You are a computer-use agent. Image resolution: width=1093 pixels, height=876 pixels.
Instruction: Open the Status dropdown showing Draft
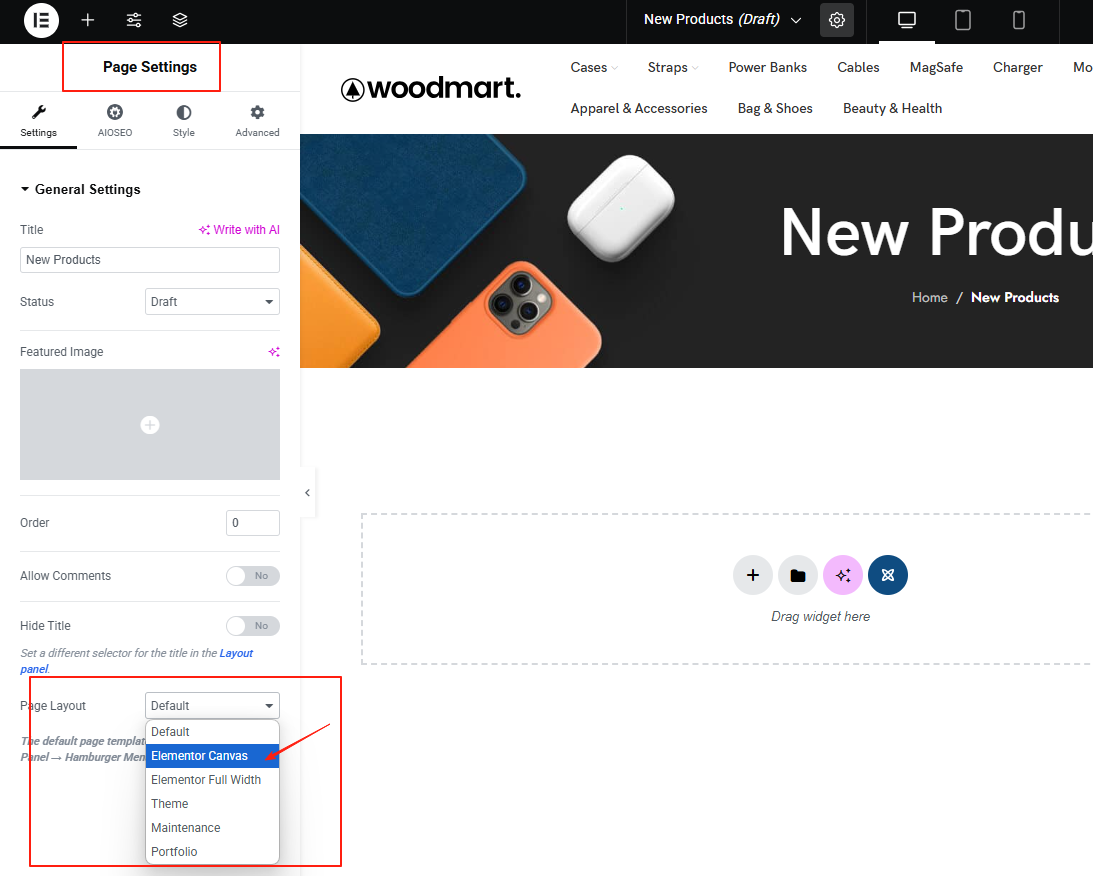[x=212, y=301]
